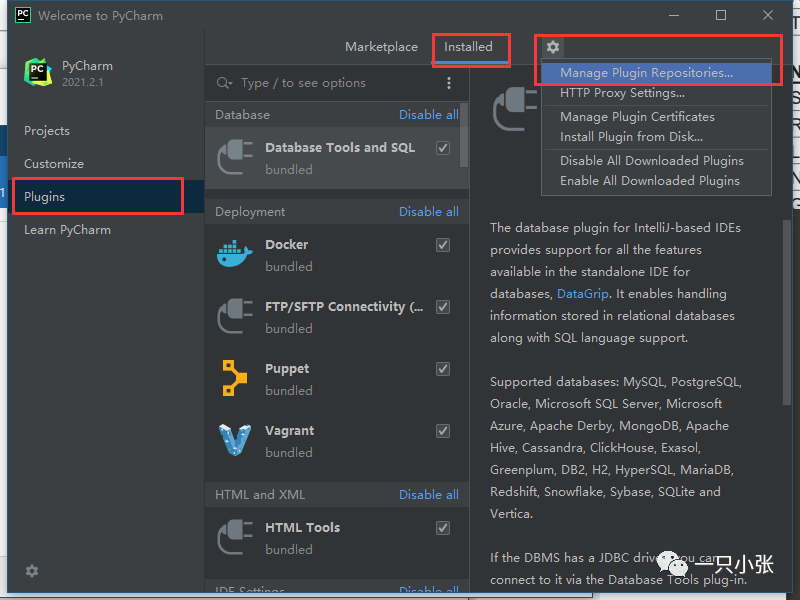Image resolution: width=800 pixels, height=600 pixels.
Task: Open the three-dot plugin search options
Action: tap(448, 83)
